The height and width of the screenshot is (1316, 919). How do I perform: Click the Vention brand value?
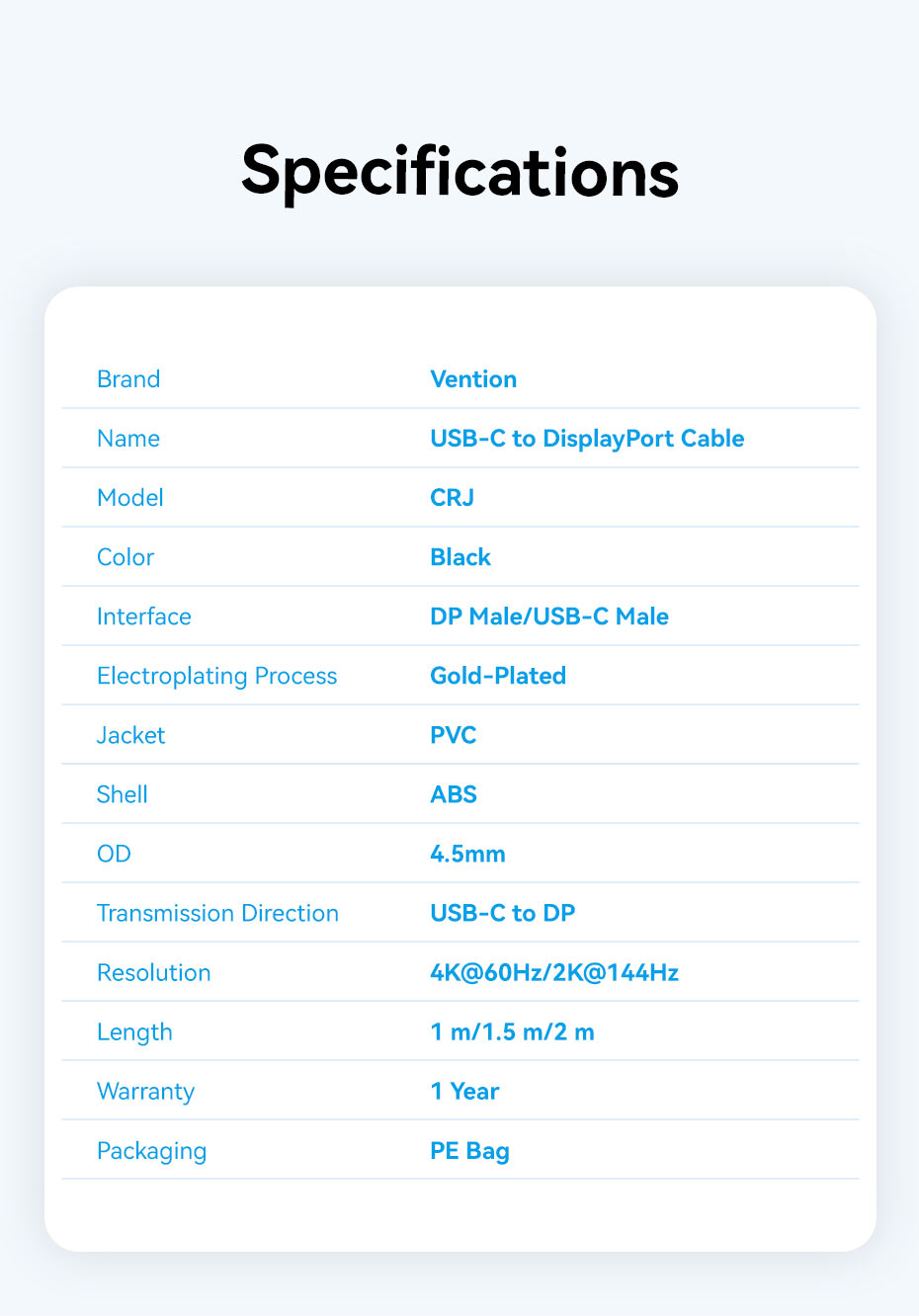(473, 379)
